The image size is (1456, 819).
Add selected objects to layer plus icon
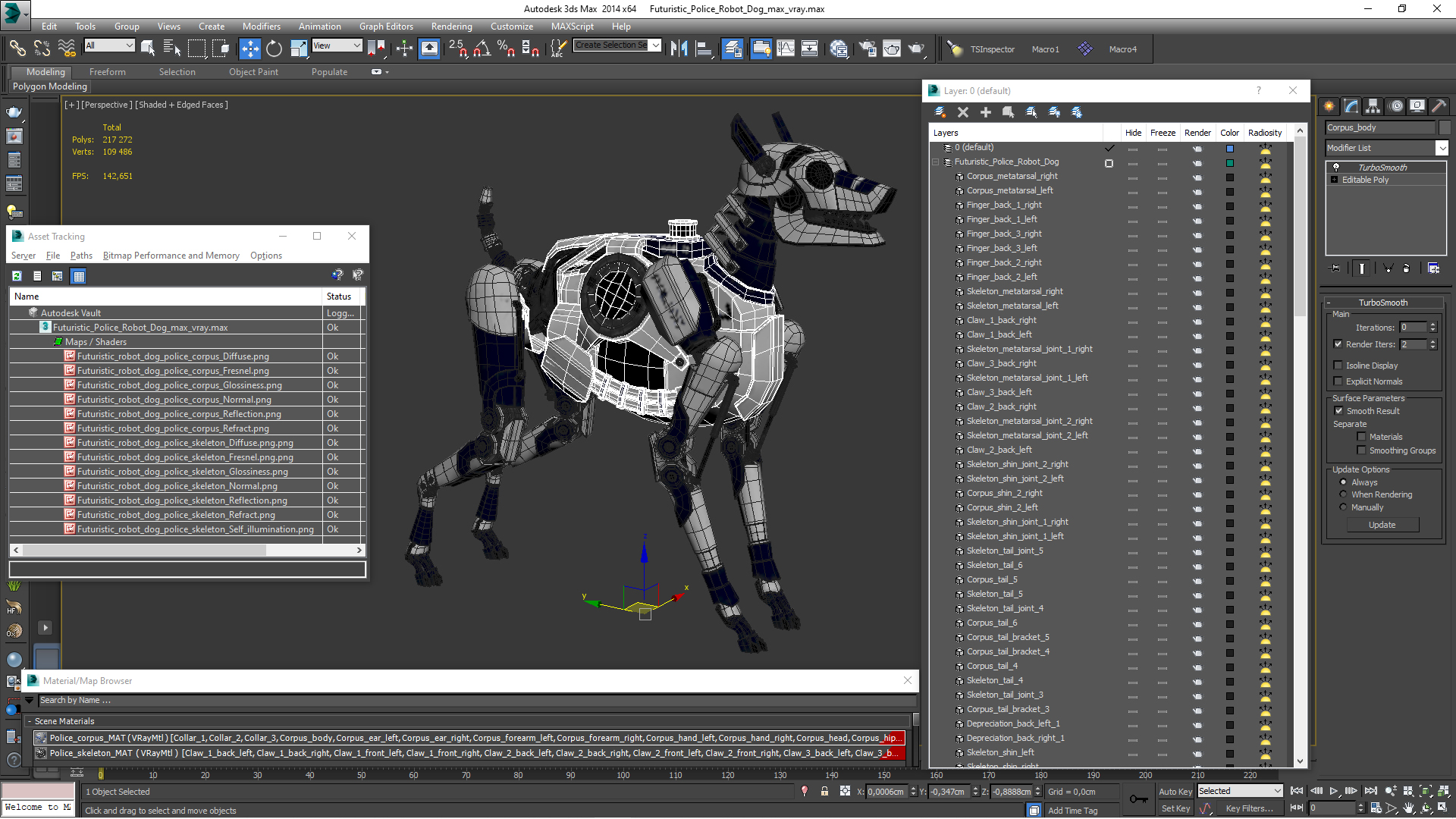[986, 112]
